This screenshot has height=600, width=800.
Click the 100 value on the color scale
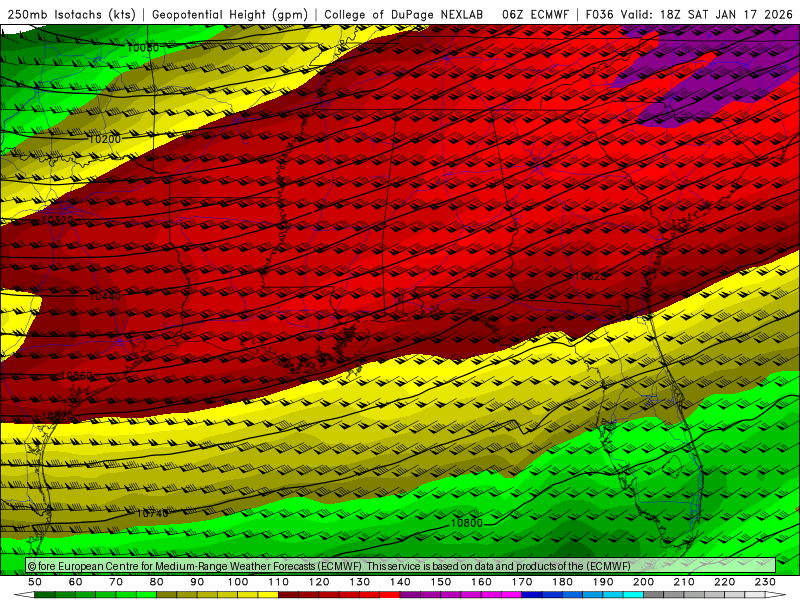(238, 582)
